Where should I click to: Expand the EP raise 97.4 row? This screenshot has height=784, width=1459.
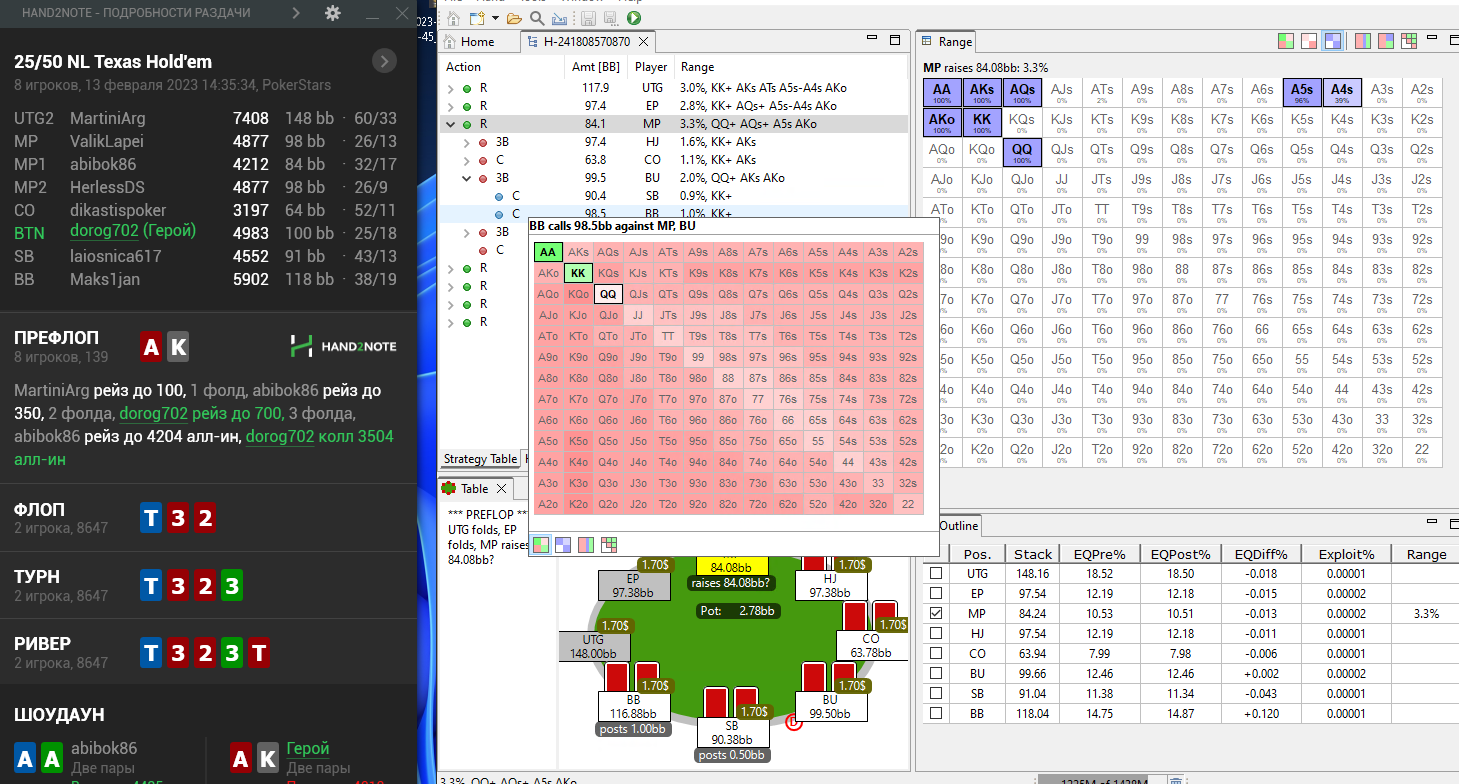coord(451,106)
